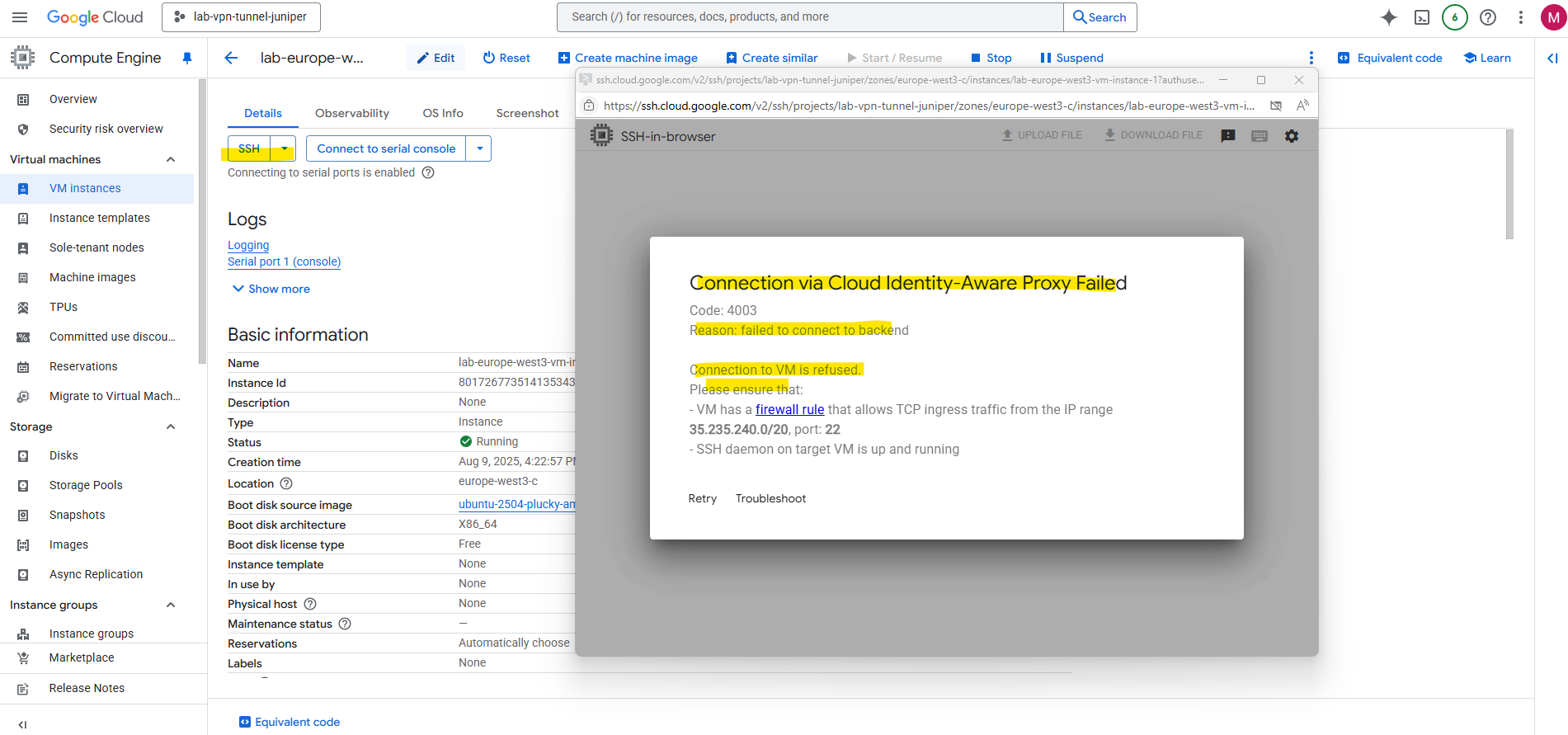
Task: Click the top Equivalent code button
Action: pyautogui.click(x=1390, y=58)
